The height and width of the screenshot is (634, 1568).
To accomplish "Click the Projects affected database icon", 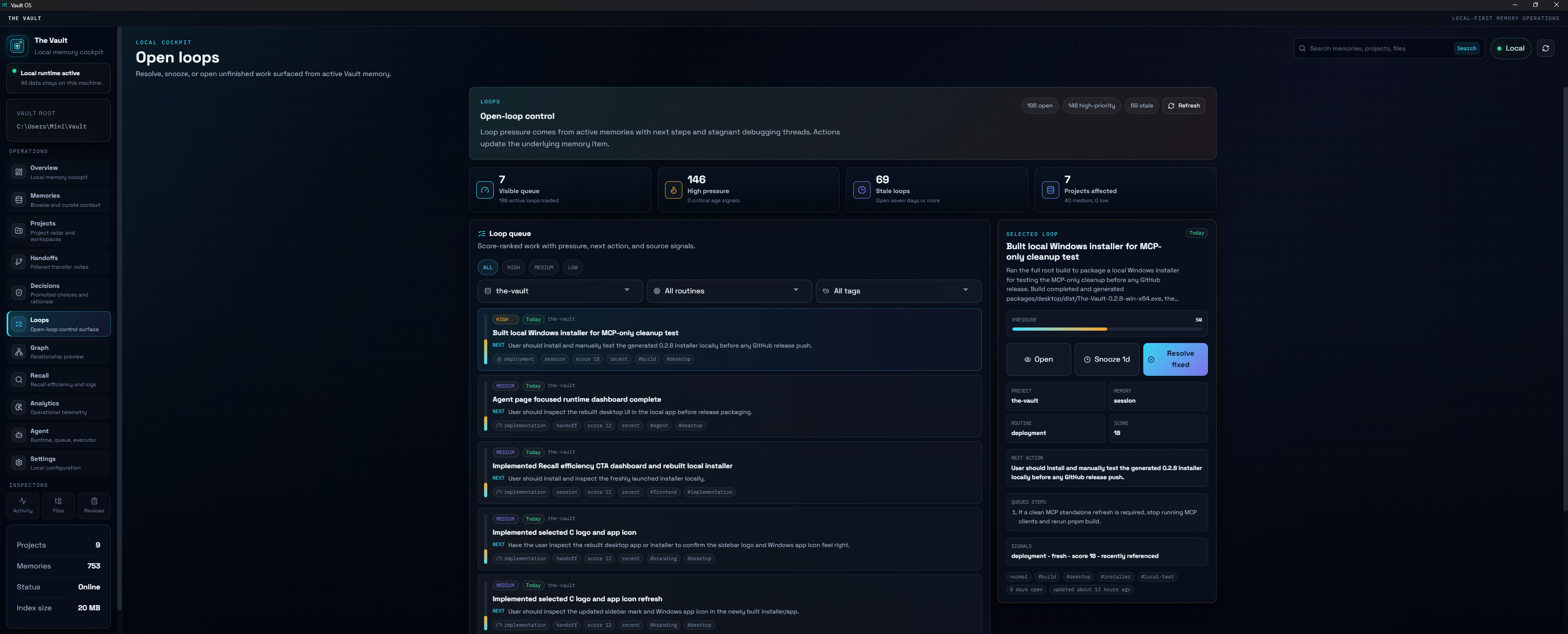I will tap(1050, 190).
